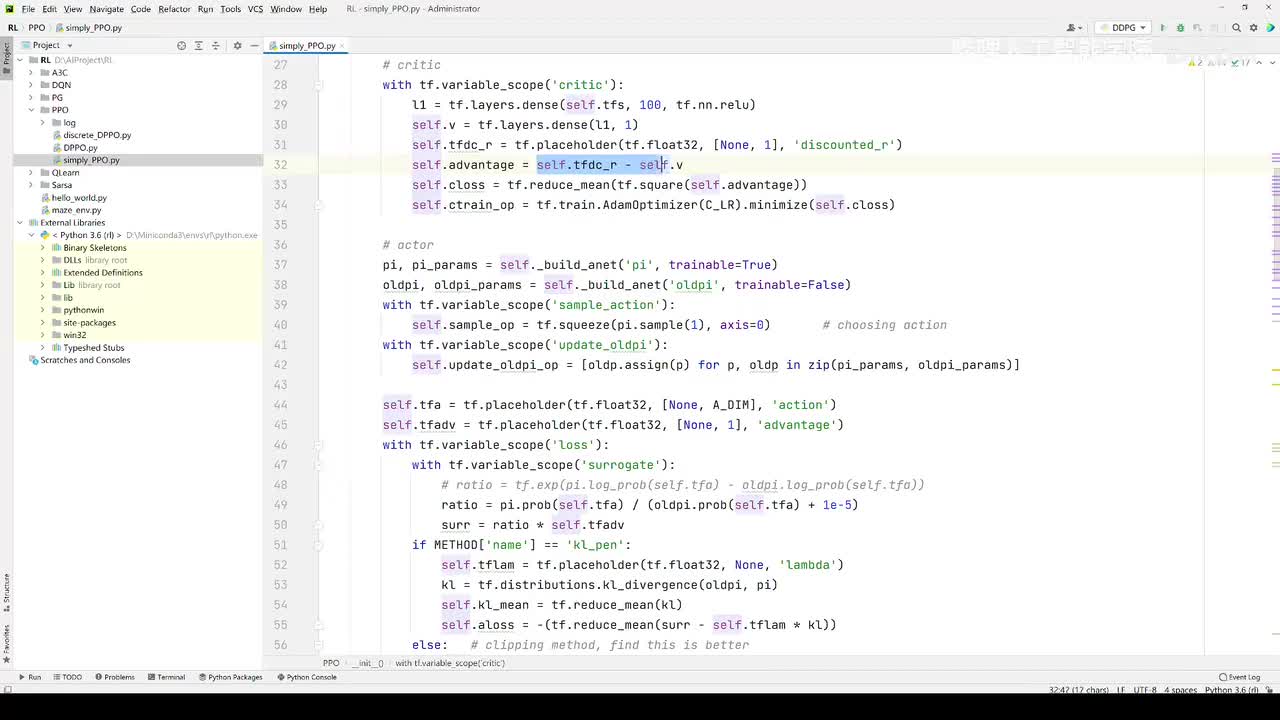Open the Favorites sidebar tab
Viewport: 1280px width, 720px height.
point(6,644)
